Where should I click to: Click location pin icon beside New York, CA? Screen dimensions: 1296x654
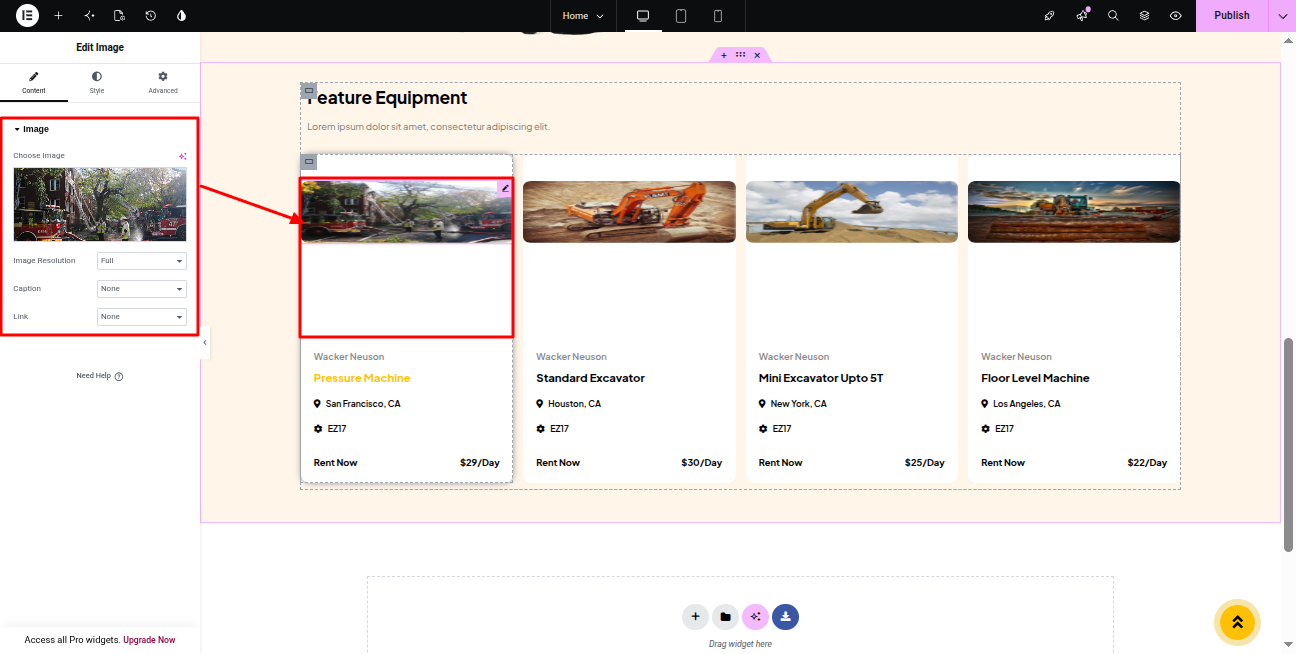tap(762, 404)
